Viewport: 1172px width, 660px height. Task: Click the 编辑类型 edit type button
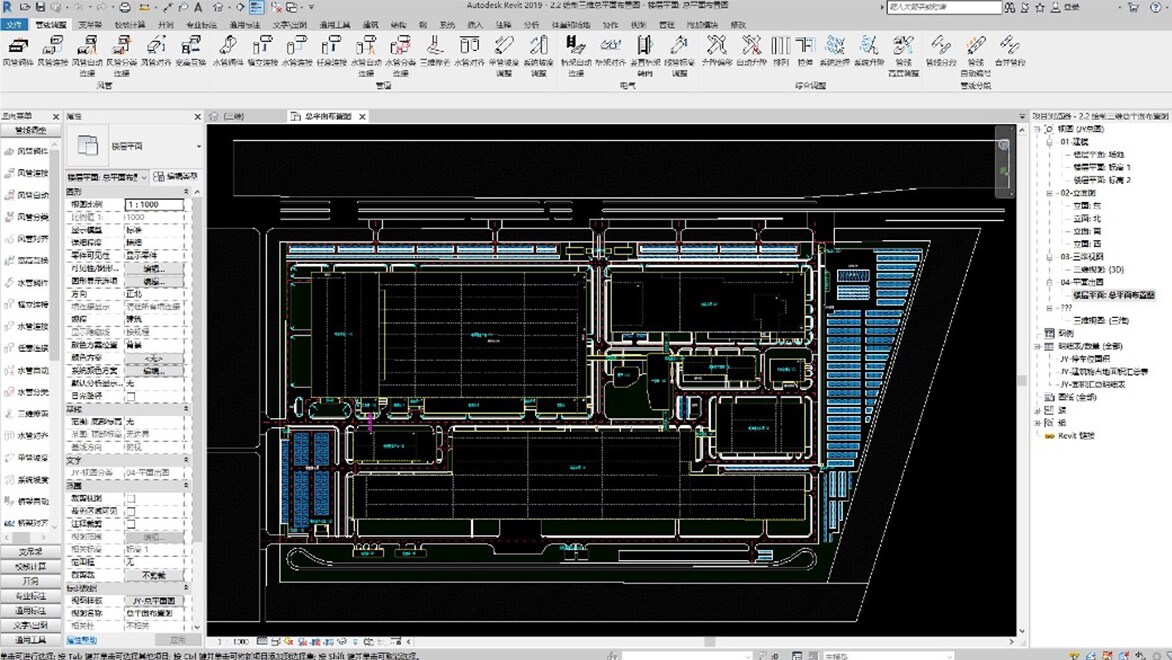pyautogui.click(x=176, y=177)
